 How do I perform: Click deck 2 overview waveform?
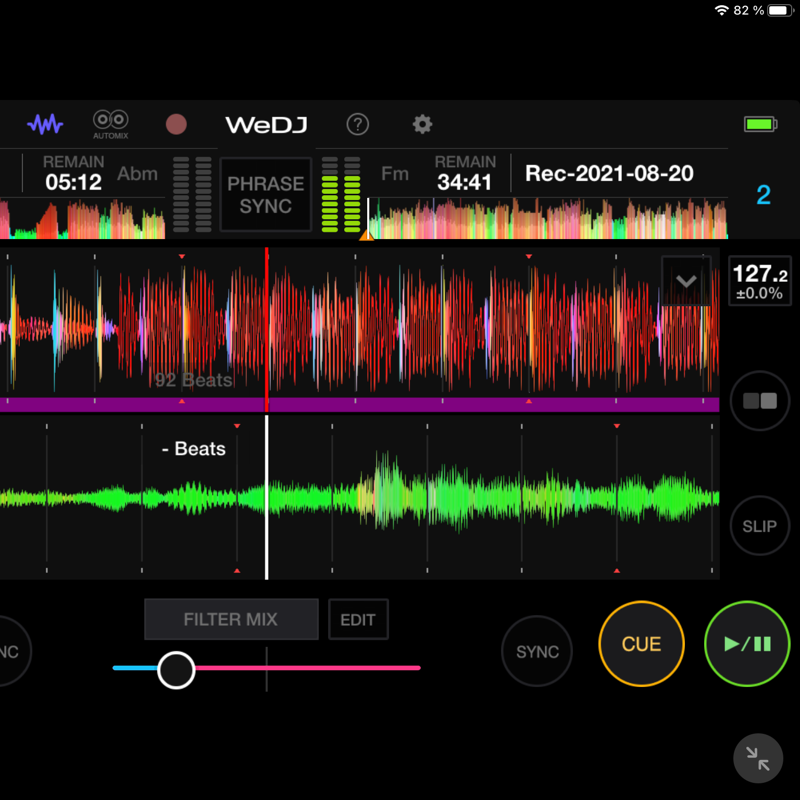(548, 219)
